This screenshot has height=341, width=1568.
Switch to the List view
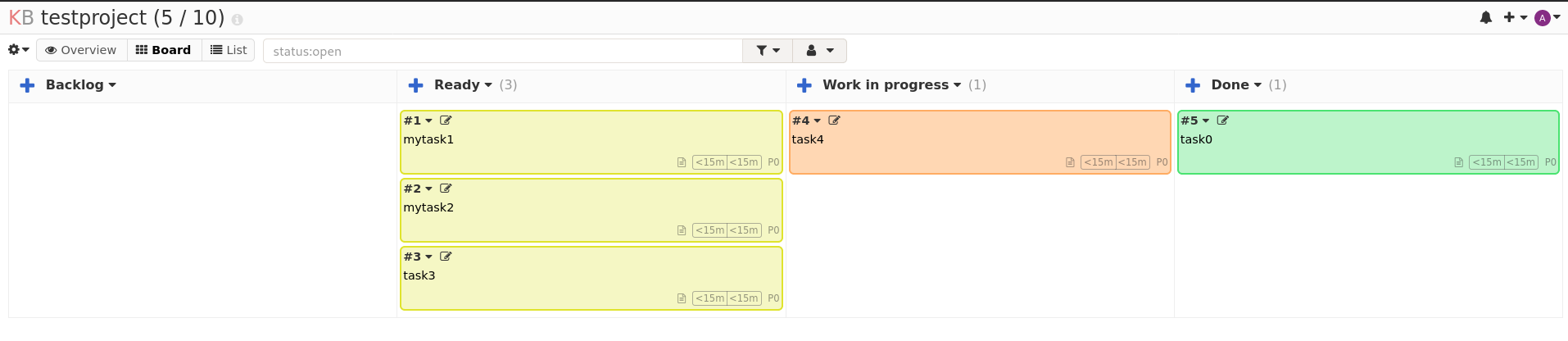point(229,50)
